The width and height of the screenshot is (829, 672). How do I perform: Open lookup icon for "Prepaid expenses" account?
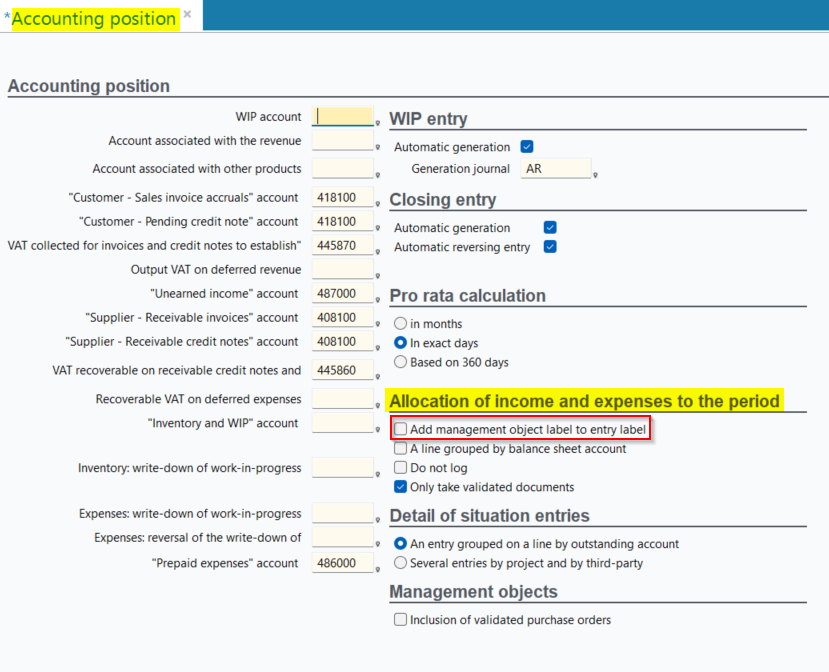[x=378, y=570]
